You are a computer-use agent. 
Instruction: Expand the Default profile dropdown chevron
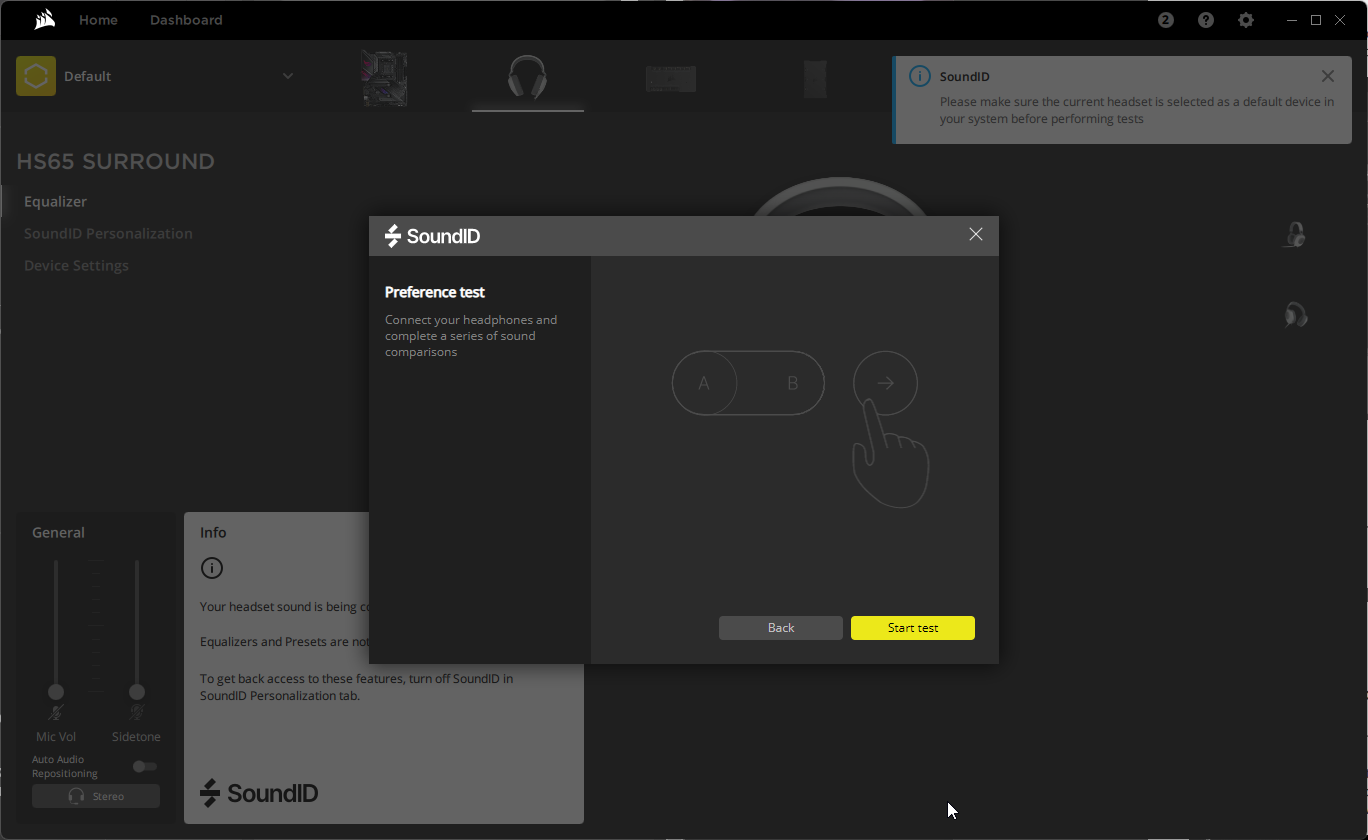pos(288,76)
